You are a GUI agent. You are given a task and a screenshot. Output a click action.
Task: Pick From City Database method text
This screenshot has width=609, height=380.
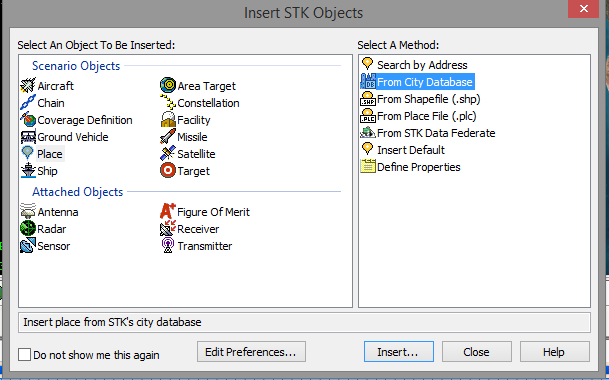tap(425, 82)
